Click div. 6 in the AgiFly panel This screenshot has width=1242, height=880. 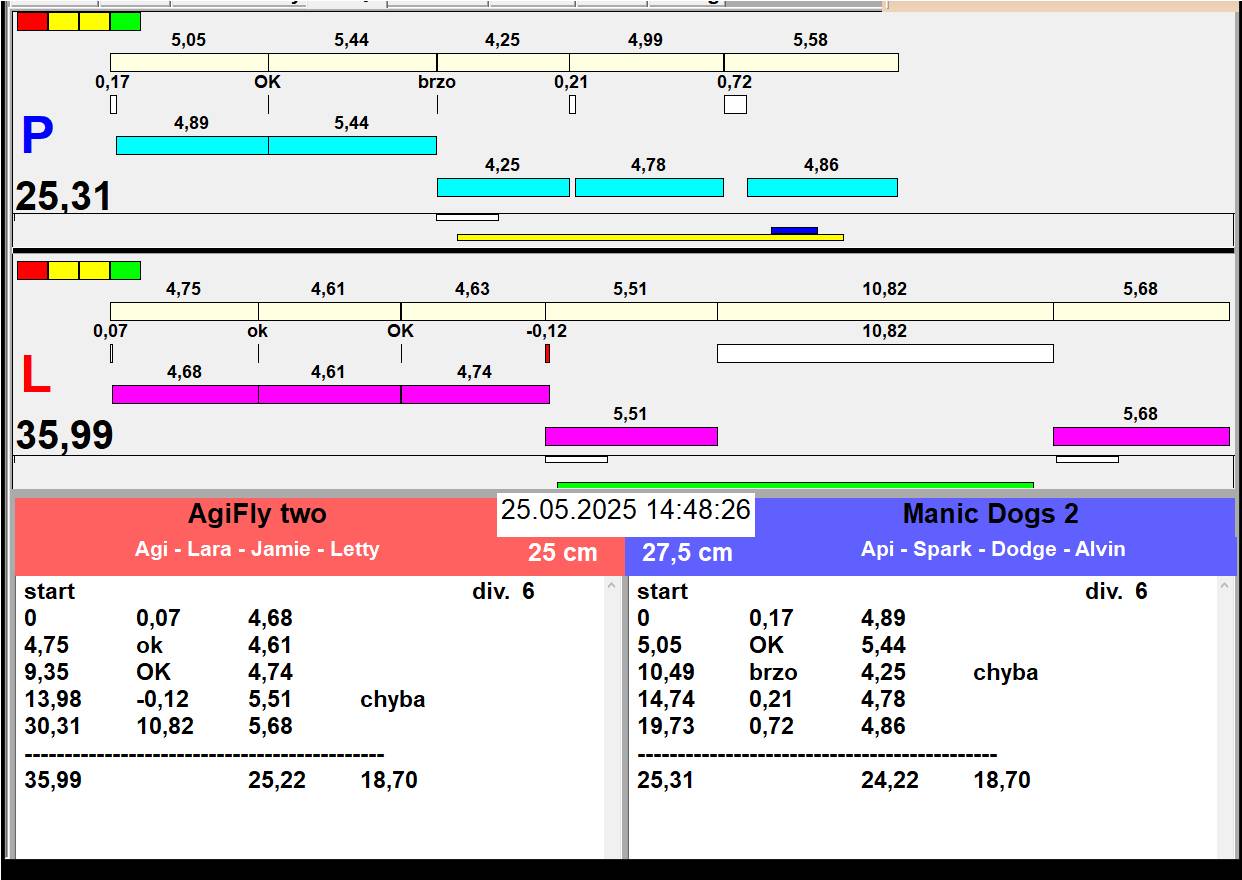503,591
